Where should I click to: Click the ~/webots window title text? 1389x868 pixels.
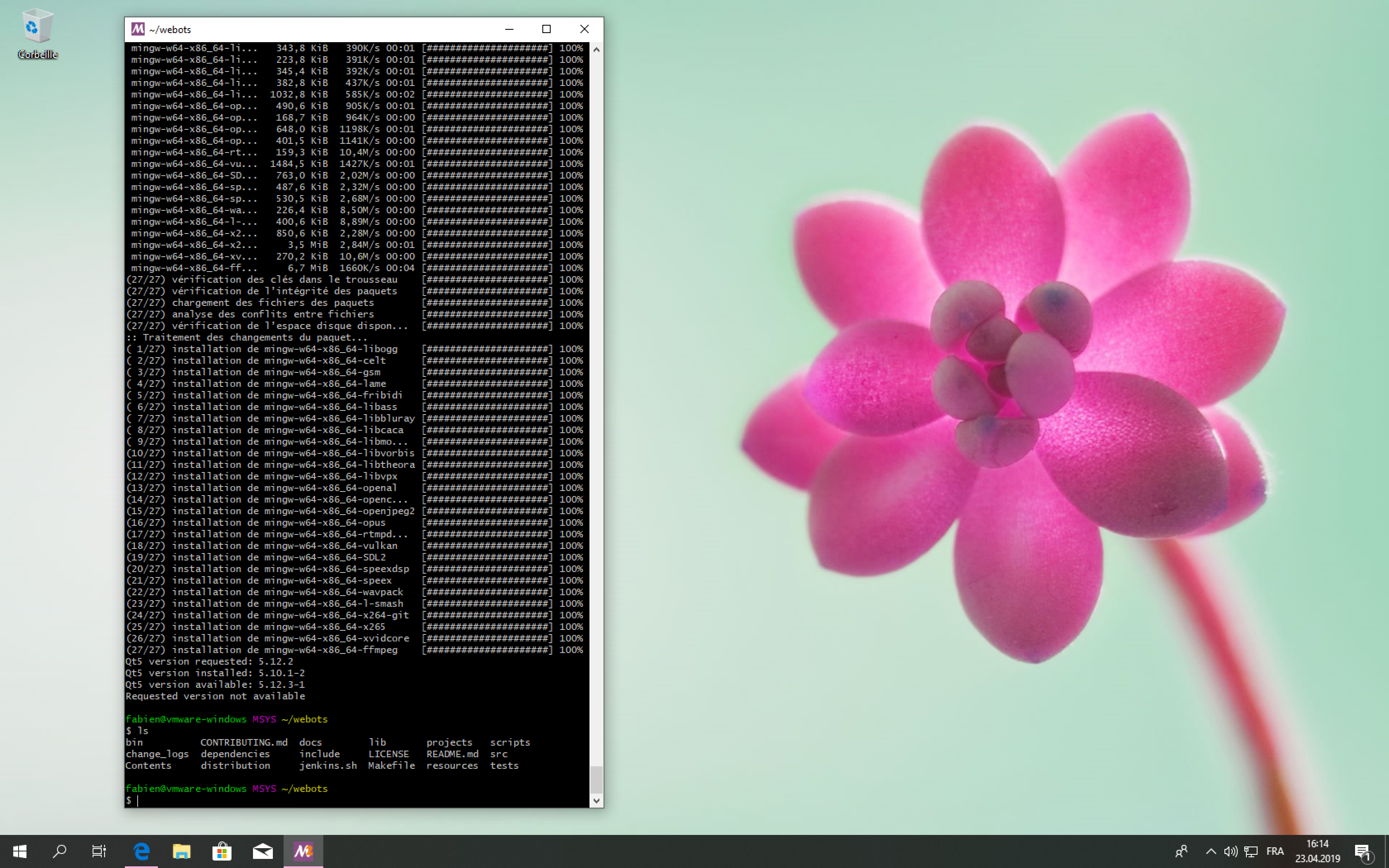pos(170,29)
